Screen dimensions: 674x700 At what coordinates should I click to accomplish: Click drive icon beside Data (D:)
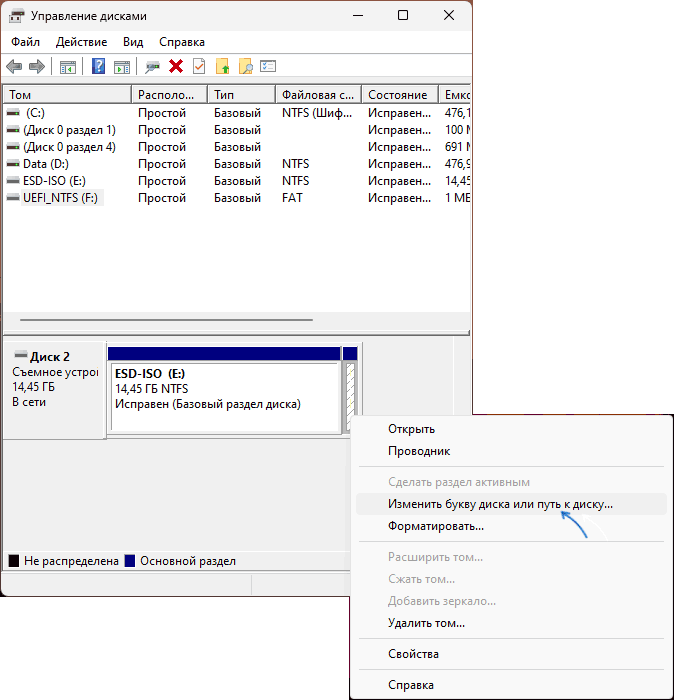13,164
